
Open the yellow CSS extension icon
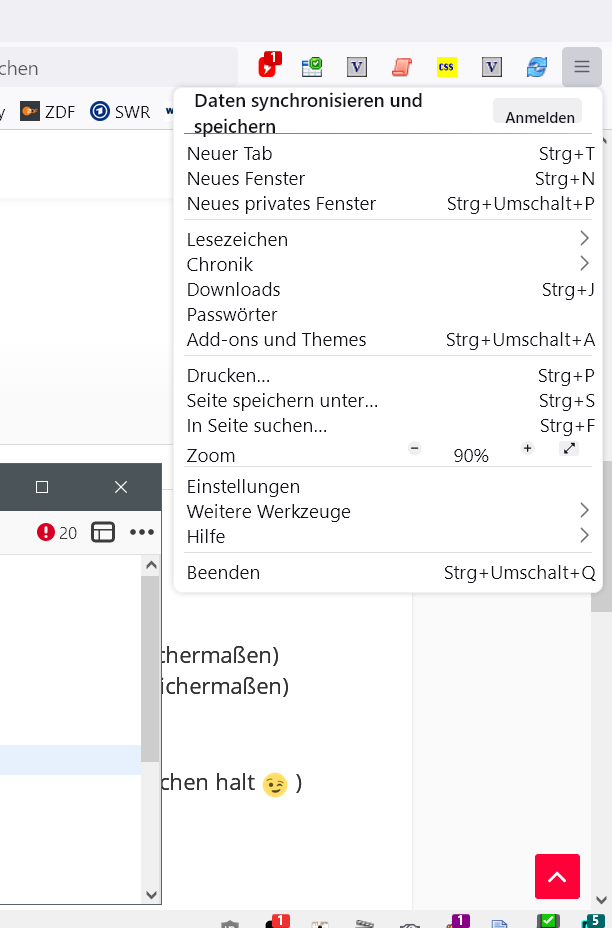[x=447, y=67]
